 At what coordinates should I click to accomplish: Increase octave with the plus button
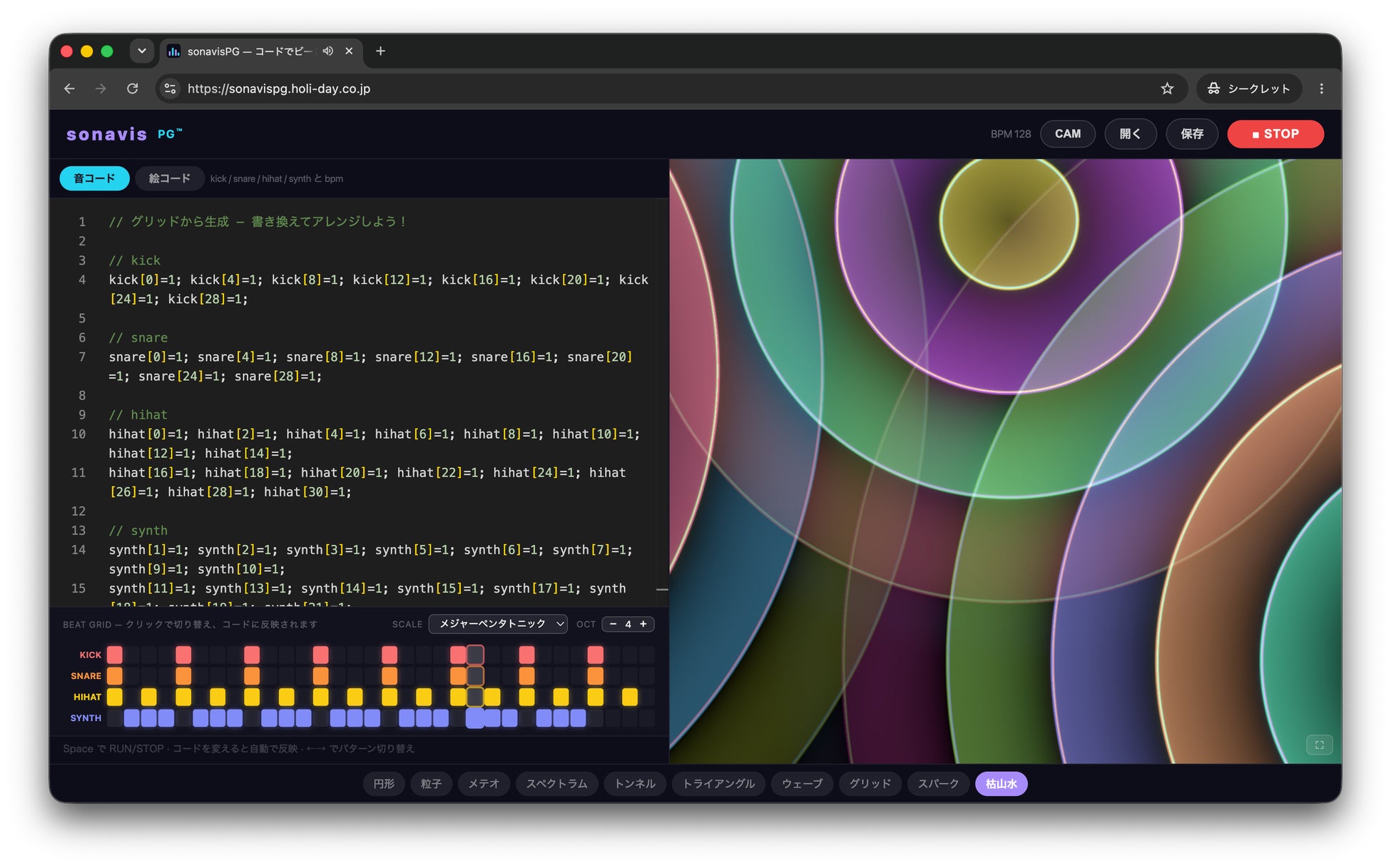point(643,624)
